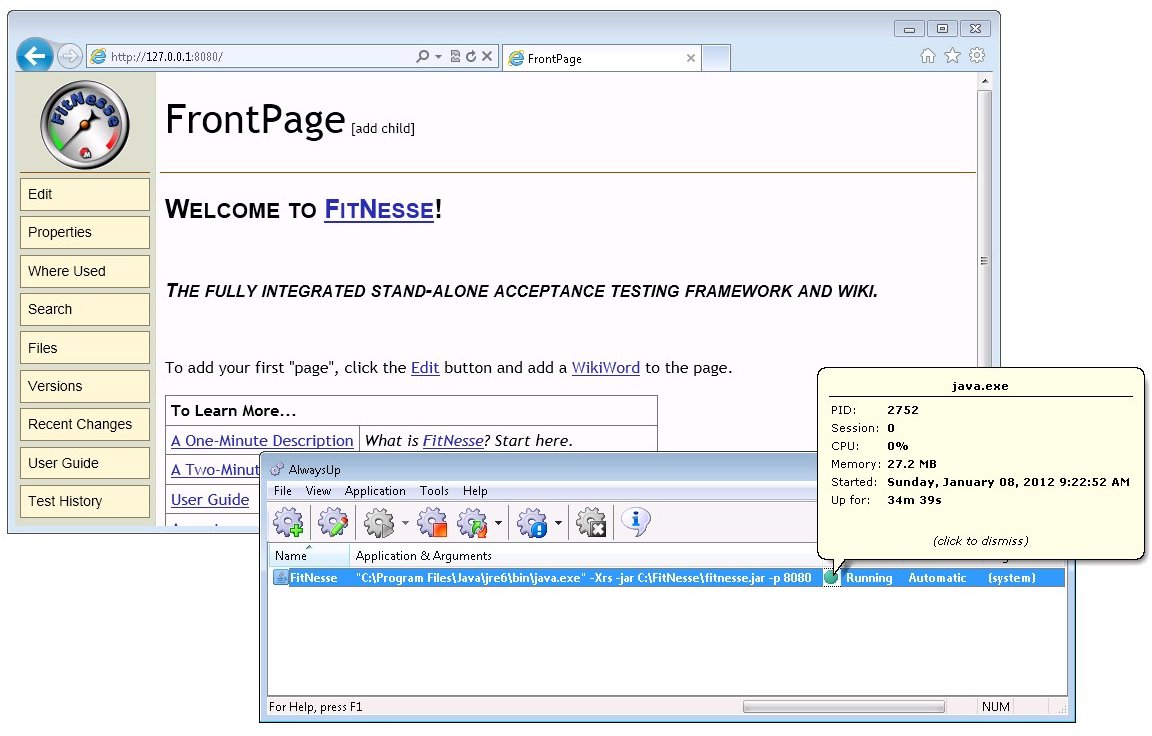Click the Versions sidebar button

coord(84,386)
